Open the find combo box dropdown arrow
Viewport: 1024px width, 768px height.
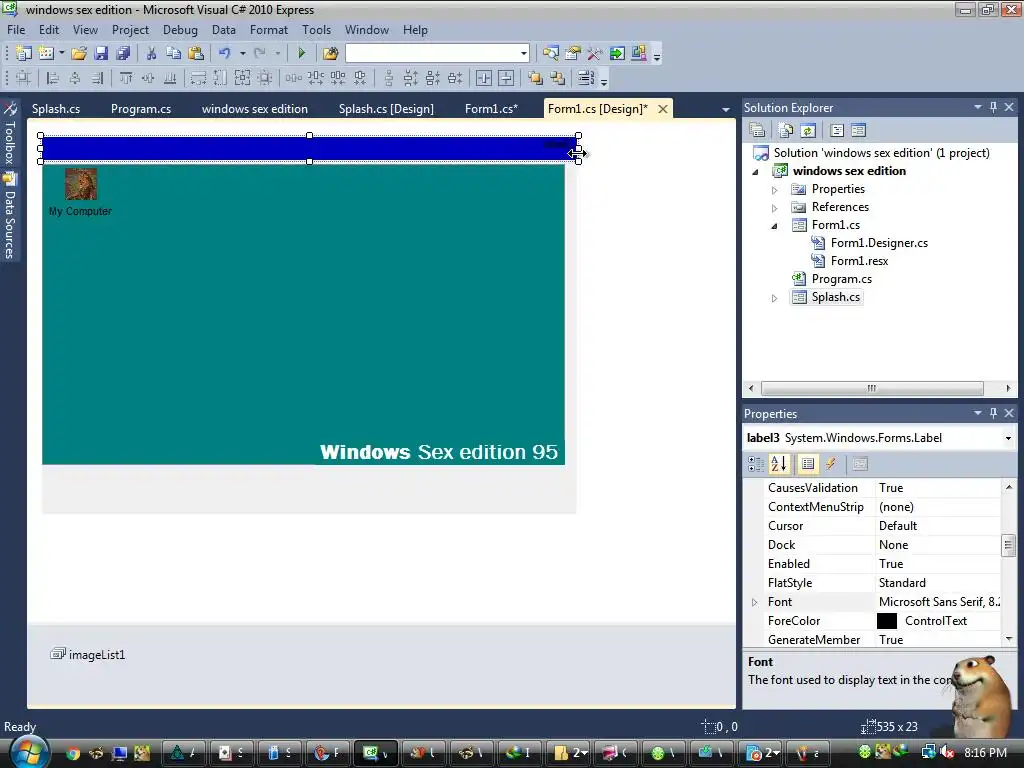pos(524,53)
